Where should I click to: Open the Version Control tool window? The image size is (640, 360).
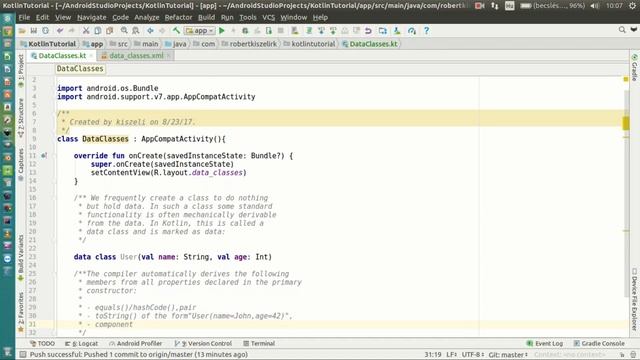pos(203,343)
